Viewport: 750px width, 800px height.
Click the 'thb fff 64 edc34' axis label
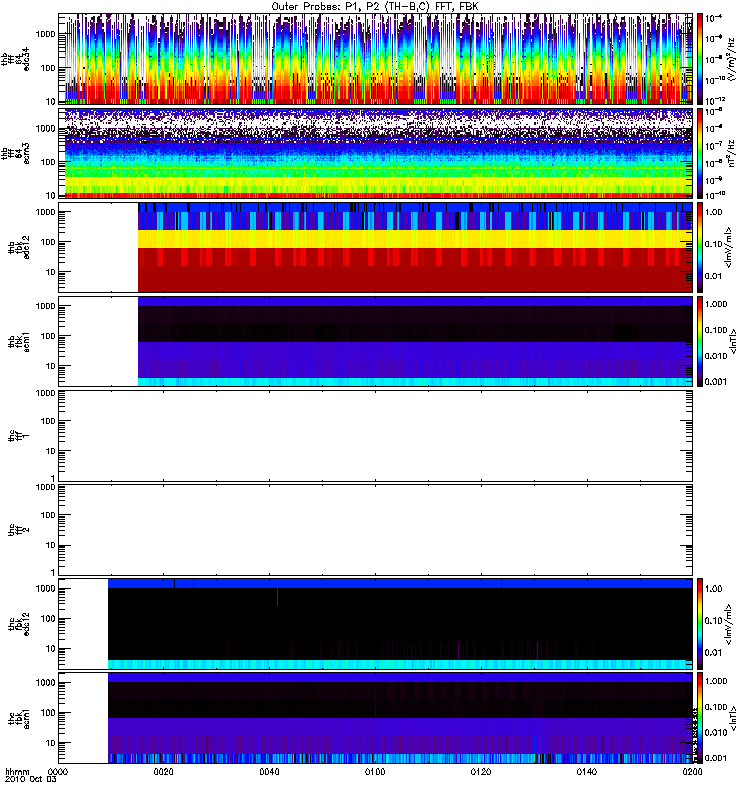tap(15, 59)
